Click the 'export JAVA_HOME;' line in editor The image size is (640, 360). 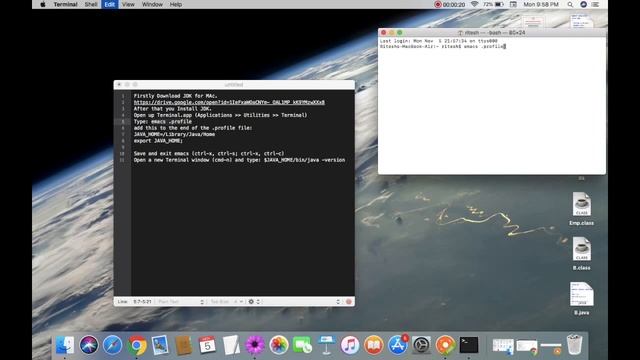tap(158, 140)
